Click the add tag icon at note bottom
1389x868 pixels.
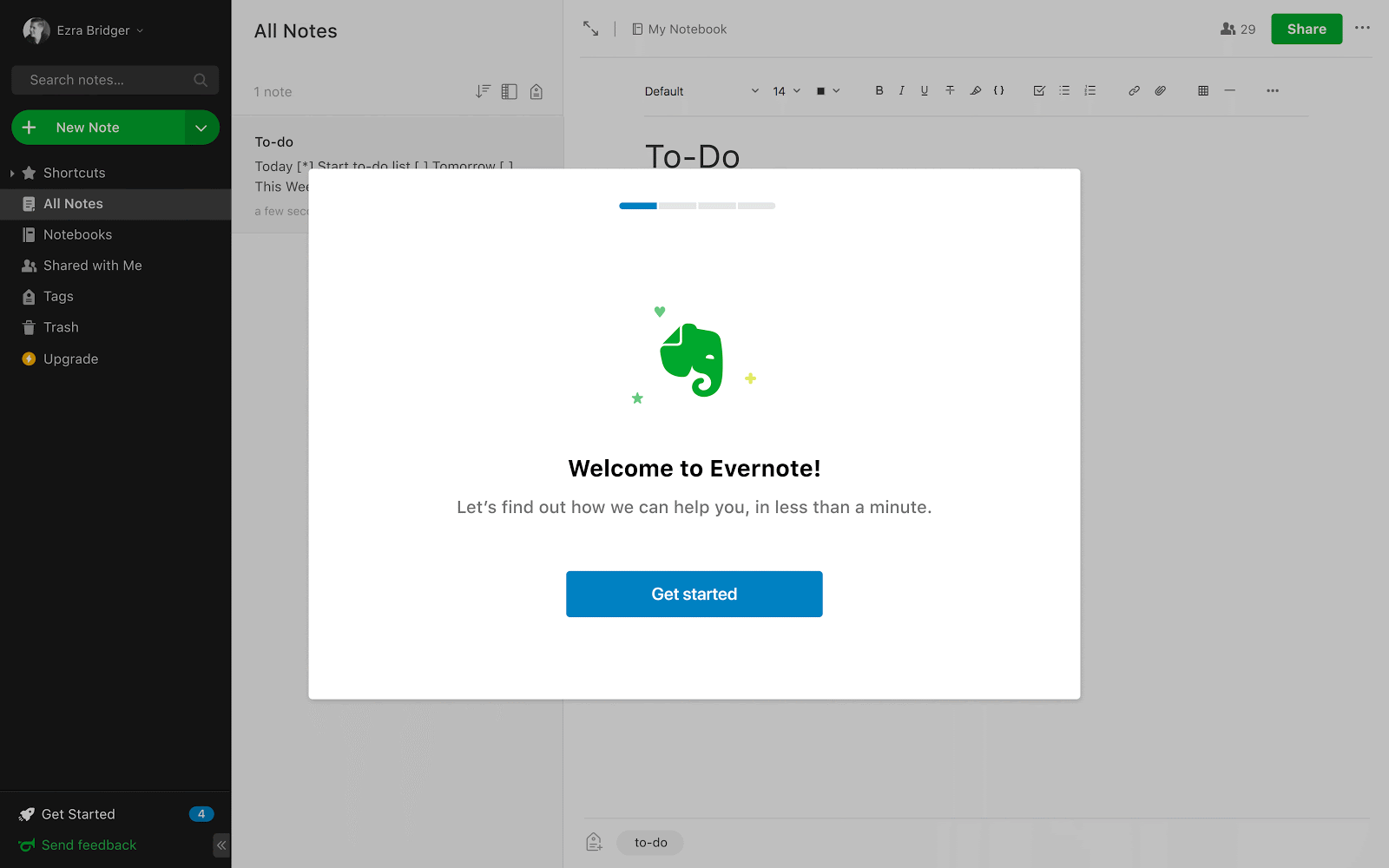[594, 842]
